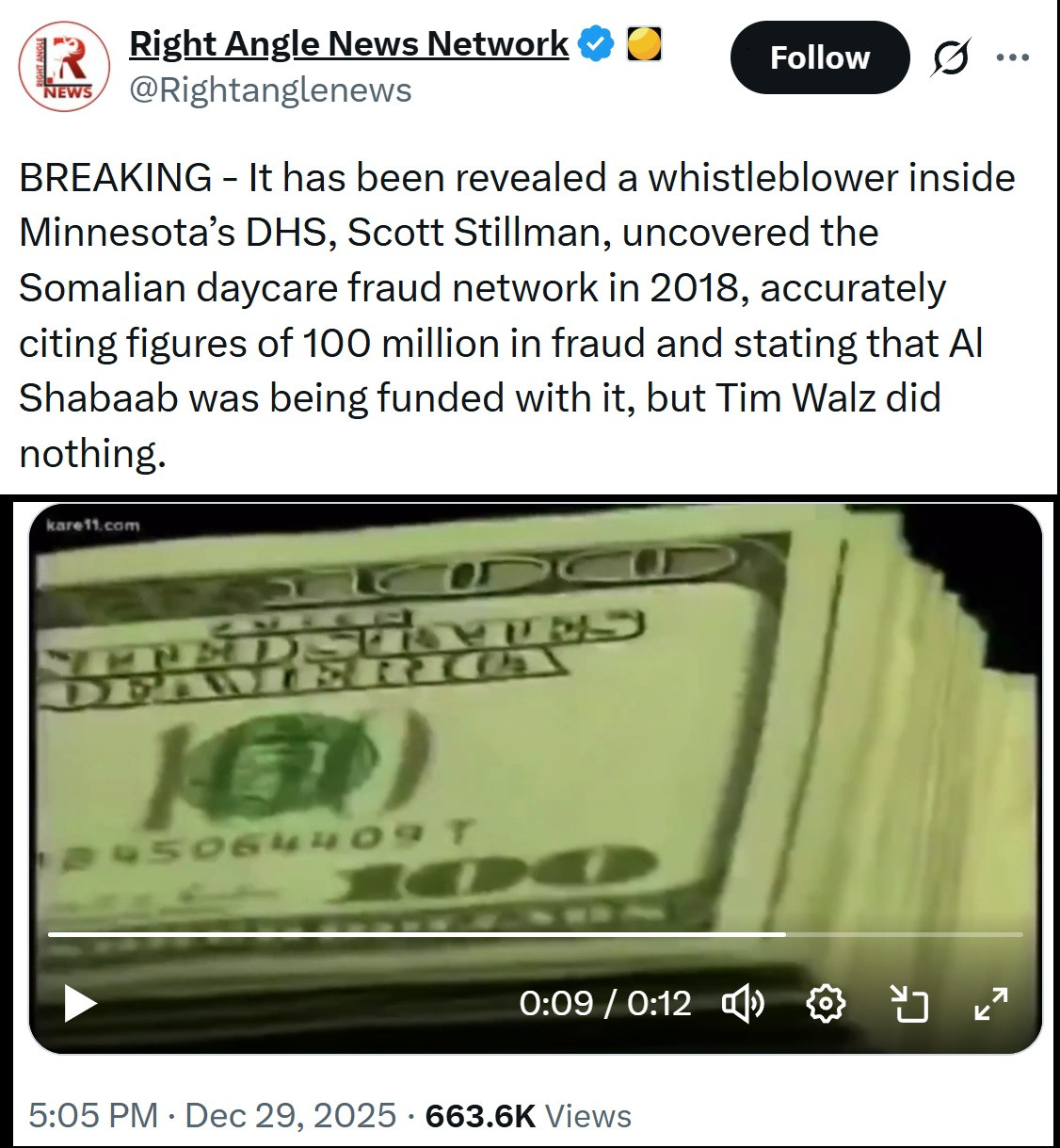Click the tweet text about Scott Stillman
The width and height of the screenshot is (1060, 1148).
click(518, 315)
